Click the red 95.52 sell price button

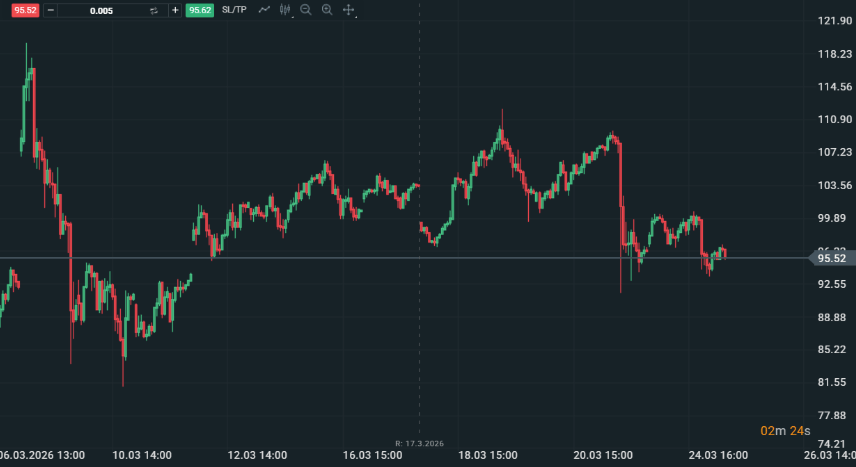pos(25,10)
